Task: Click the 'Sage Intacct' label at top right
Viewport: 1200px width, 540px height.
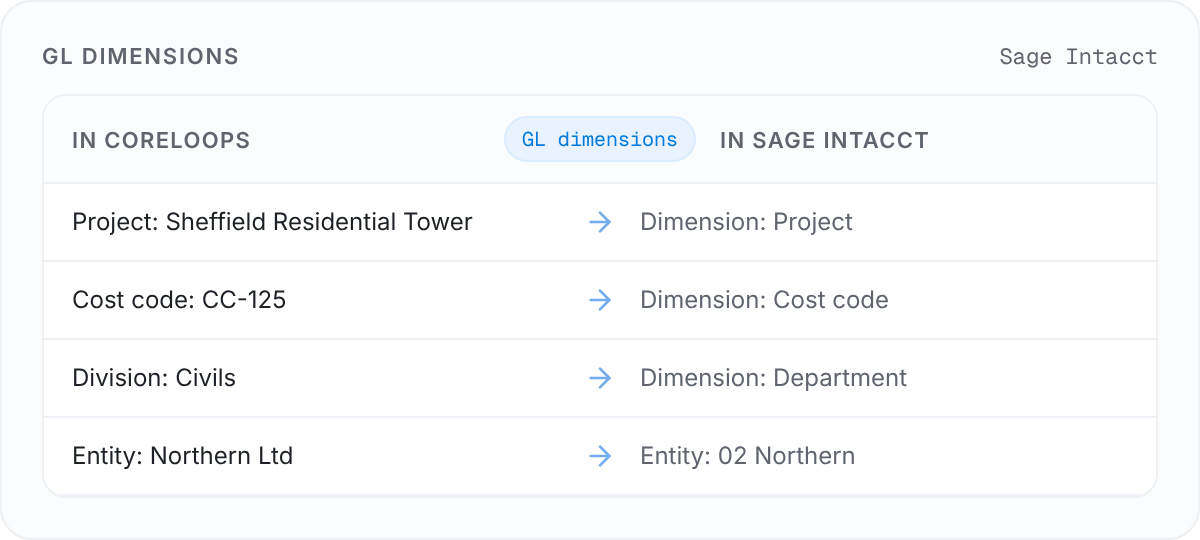Action: tap(1078, 56)
